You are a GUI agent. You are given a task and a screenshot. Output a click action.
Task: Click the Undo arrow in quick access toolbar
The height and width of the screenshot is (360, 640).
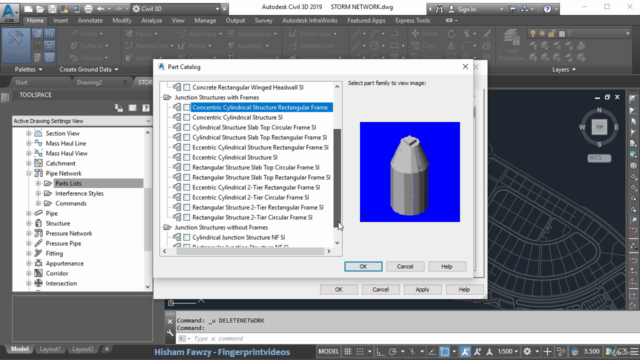(x=101, y=9)
